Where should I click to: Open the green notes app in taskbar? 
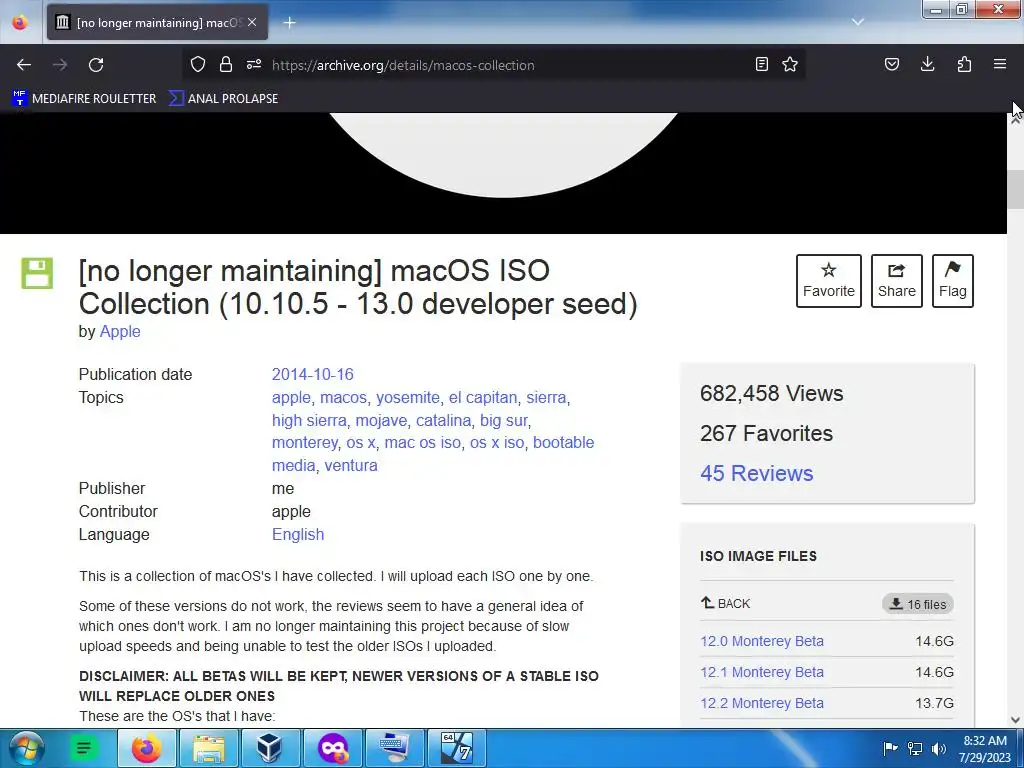pos(84,748)
